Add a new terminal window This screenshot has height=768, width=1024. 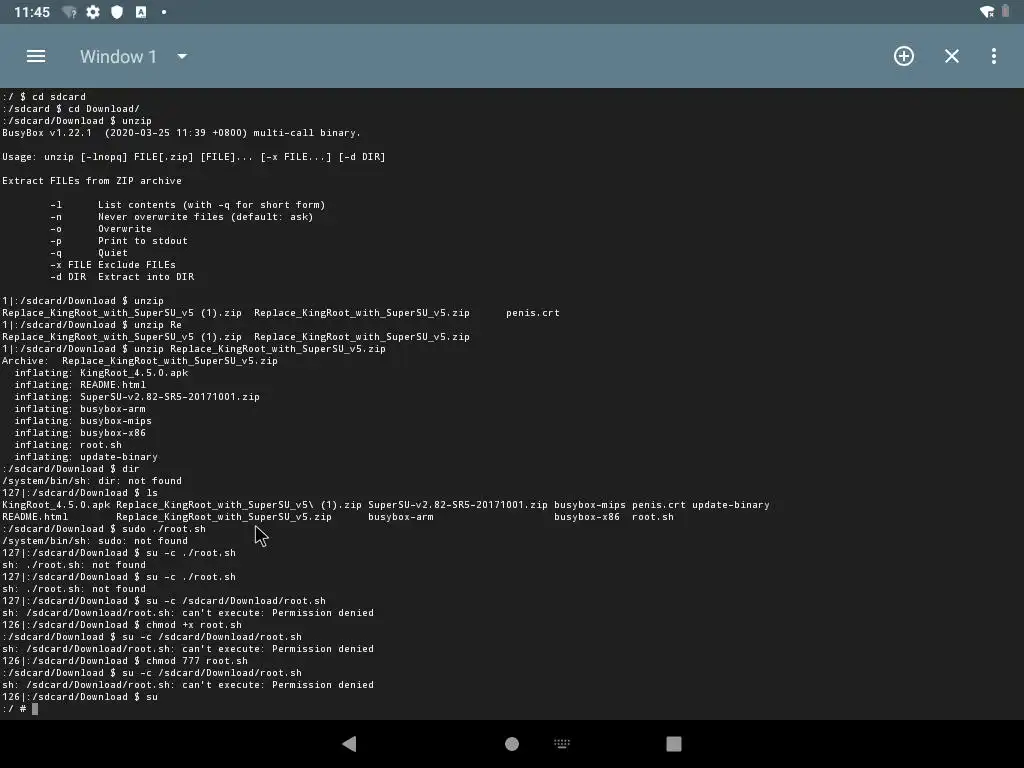point(904,56)
